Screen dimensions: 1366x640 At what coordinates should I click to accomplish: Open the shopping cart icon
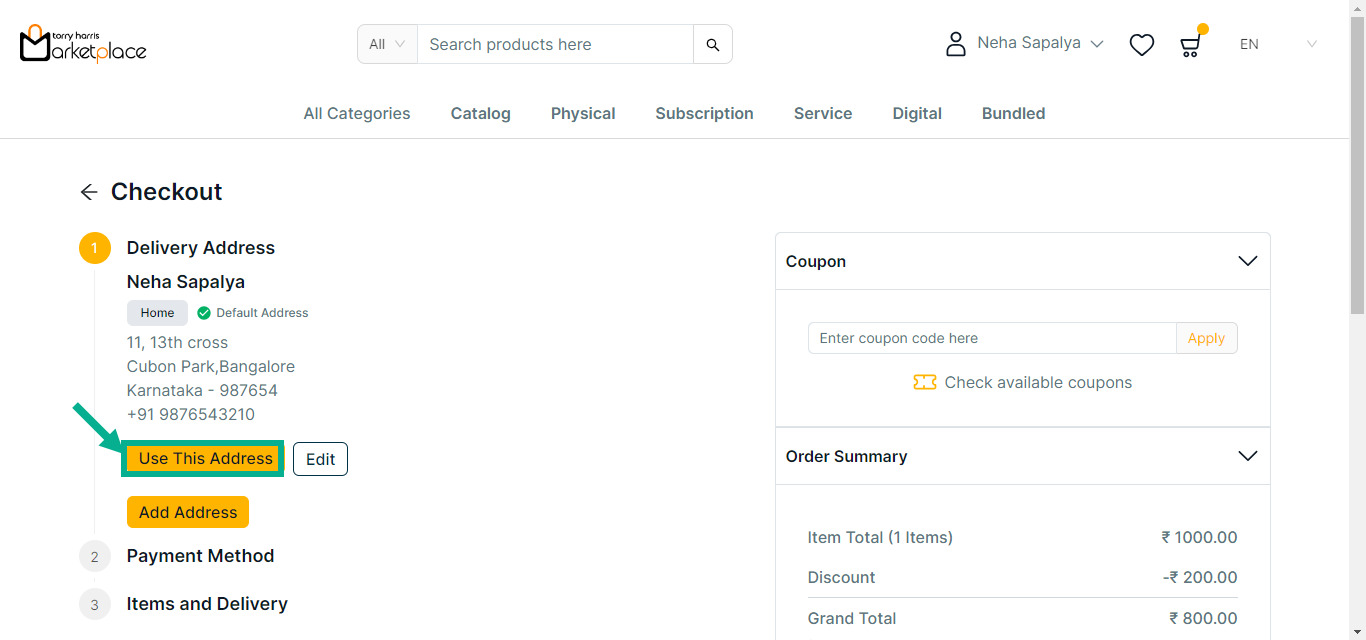[x=1189, y=45]
